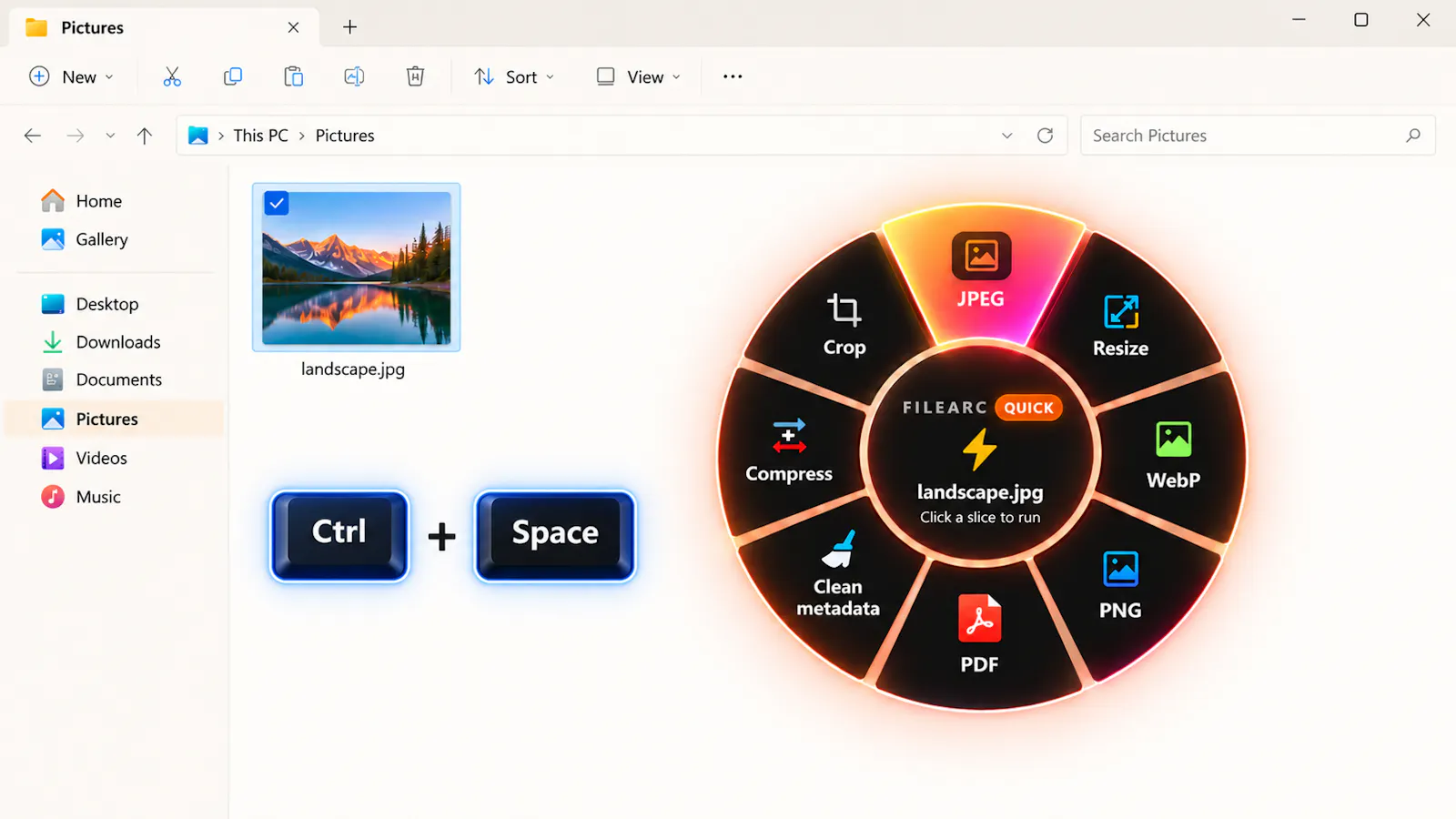This screenshot has width=1456, height=819.
Task: Click the lightning bolt in wheel center
Action: pos(979,450)
